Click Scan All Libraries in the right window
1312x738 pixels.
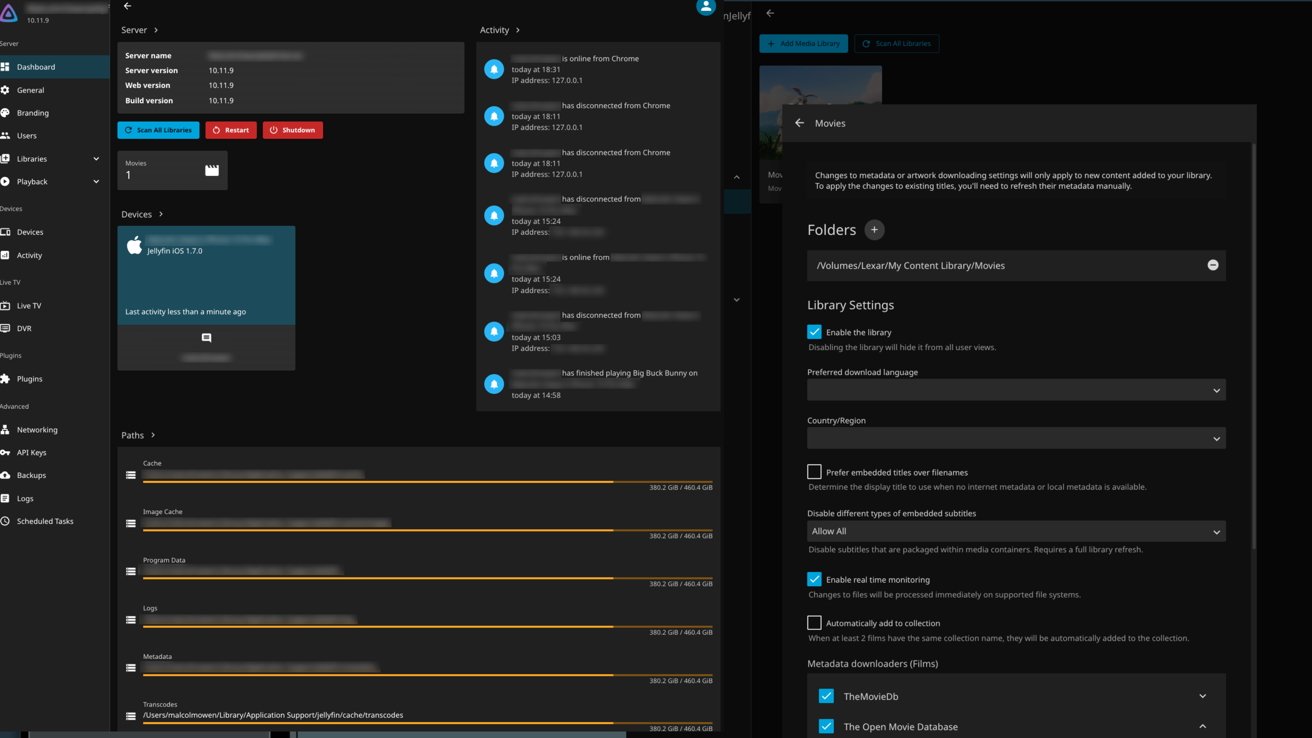click(x=896, y=44)
